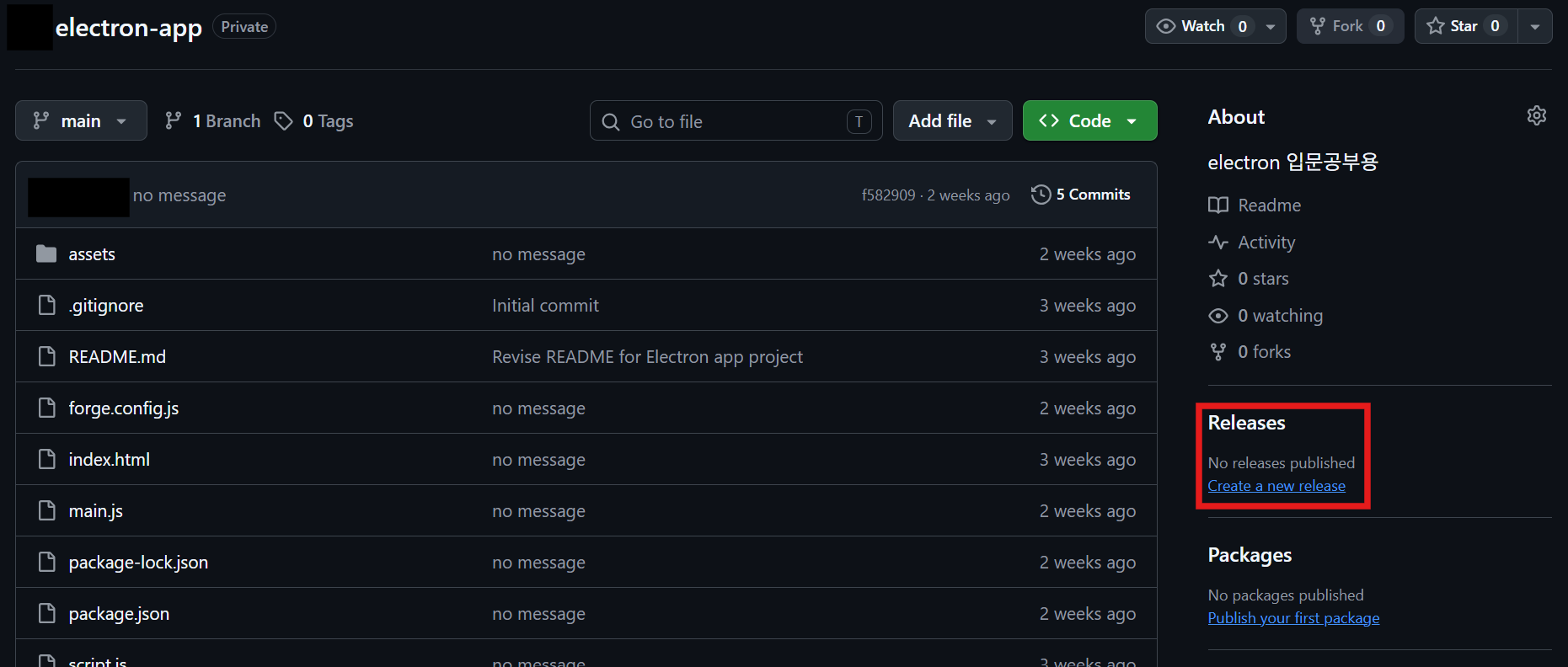The height and width of the screenshot is (667, 1568).
Task: View the 0 Tags list
Action: tap(314, 120)
